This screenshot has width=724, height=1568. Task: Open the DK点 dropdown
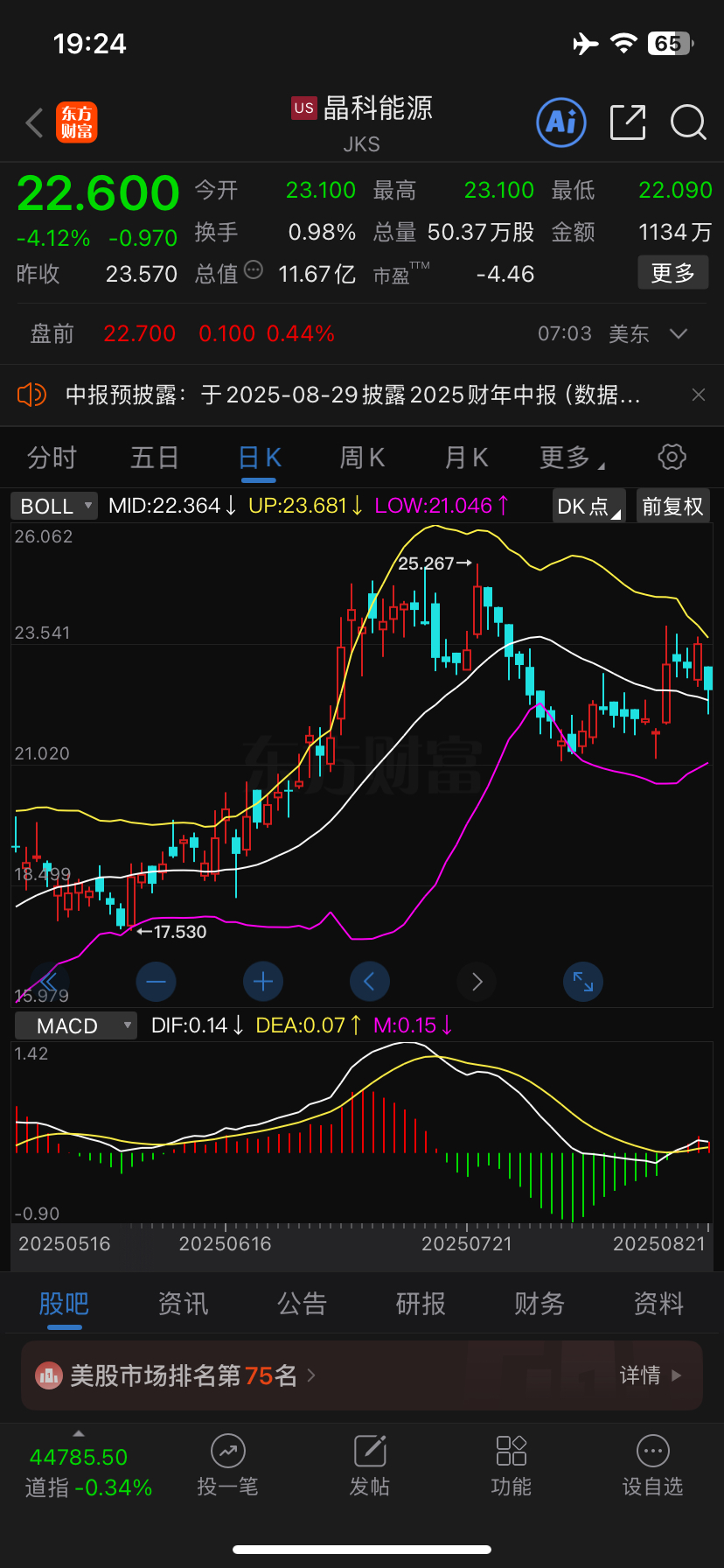(x=589, y=506)
